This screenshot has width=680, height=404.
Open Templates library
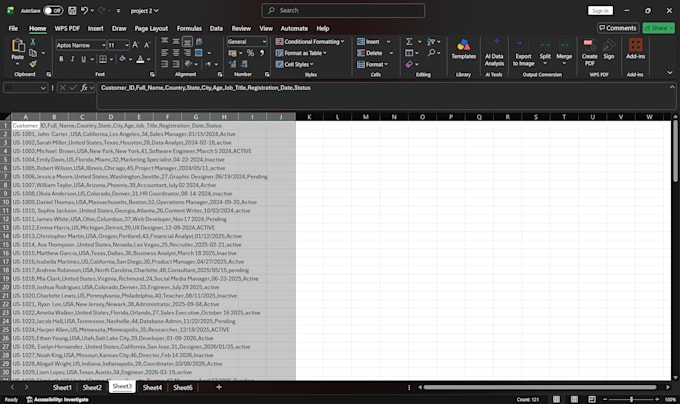point(464,49)
